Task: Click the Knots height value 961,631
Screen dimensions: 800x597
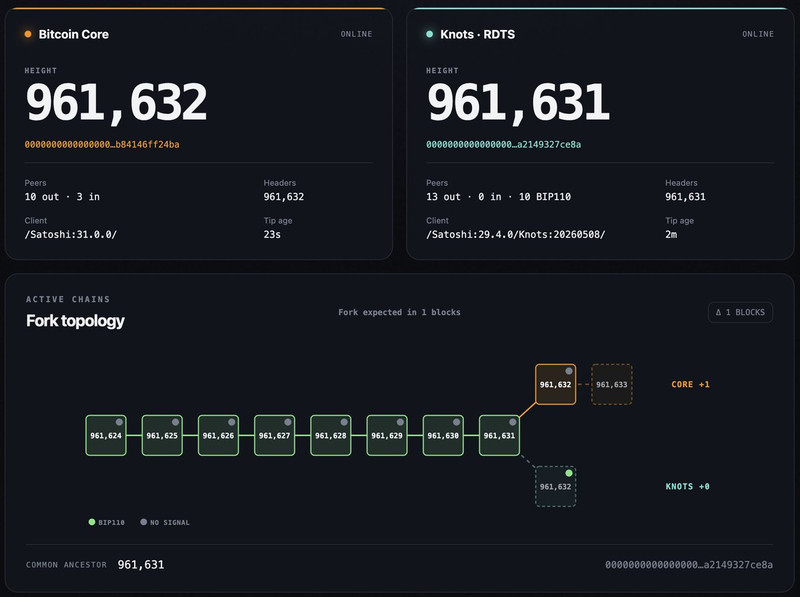Action: 518,103
